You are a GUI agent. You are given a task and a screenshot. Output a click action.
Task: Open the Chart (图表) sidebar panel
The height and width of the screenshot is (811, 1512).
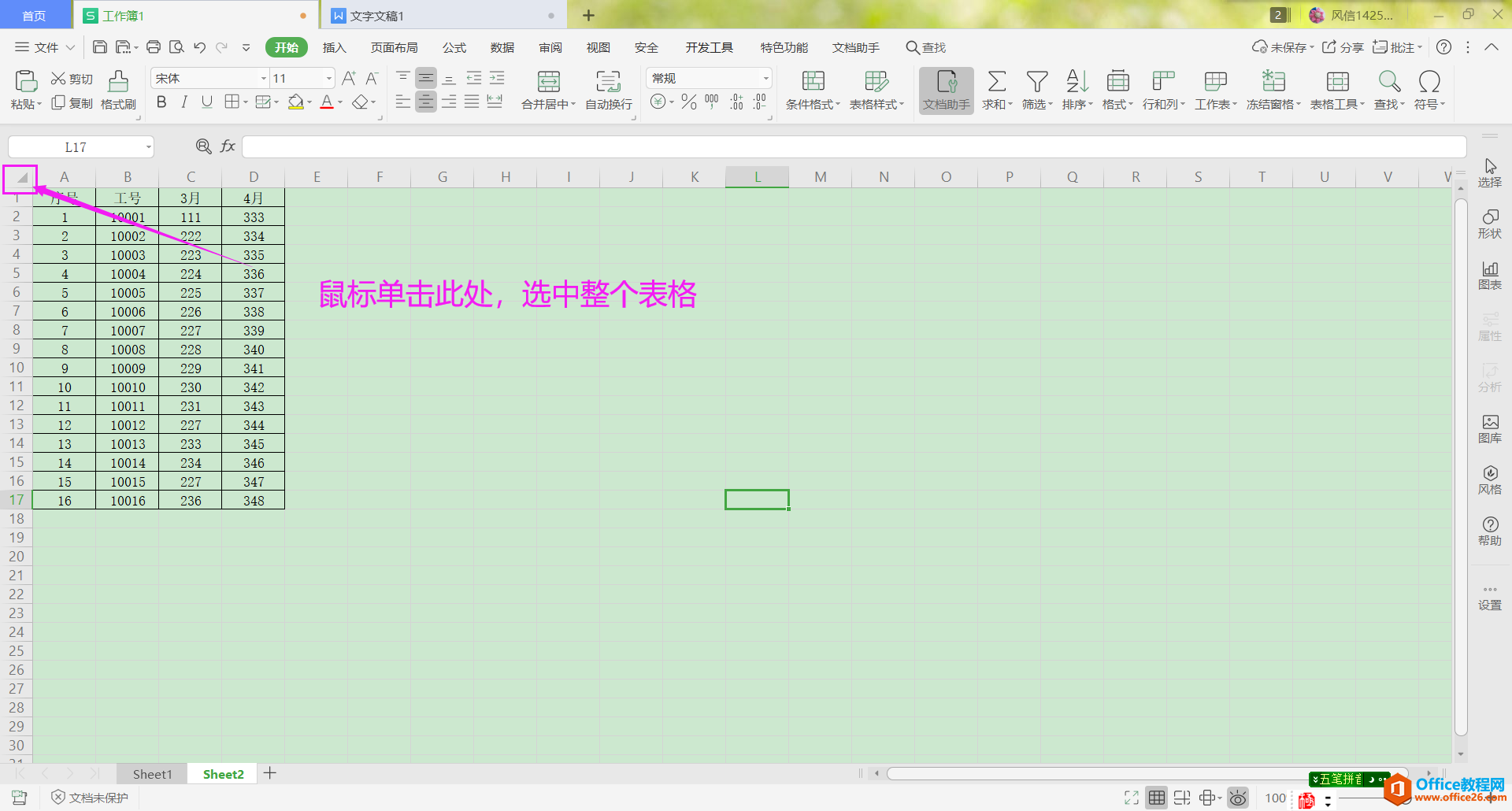1490,275
